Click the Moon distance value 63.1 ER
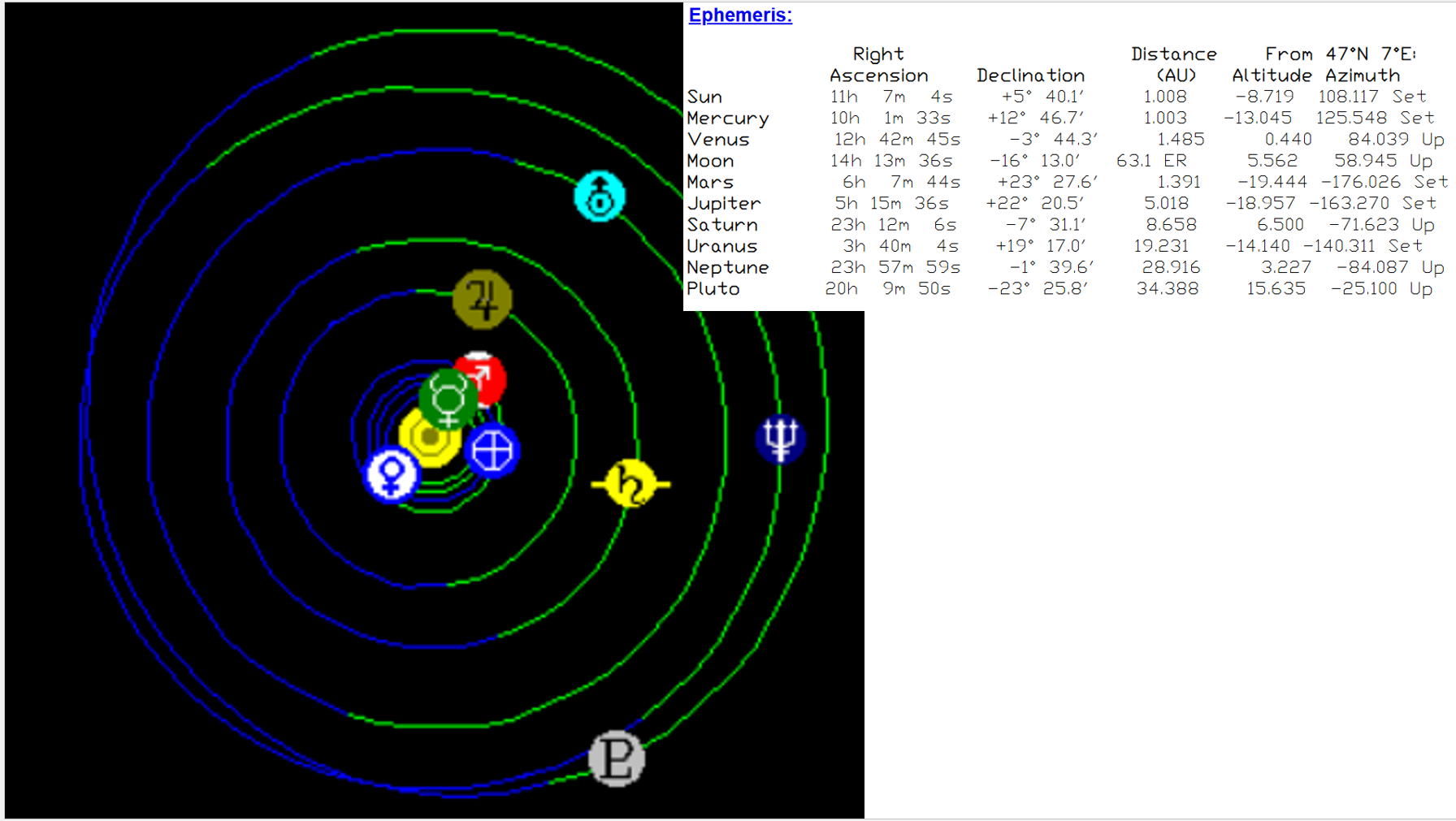1456x821 pixels. [x=1151, y=161]
